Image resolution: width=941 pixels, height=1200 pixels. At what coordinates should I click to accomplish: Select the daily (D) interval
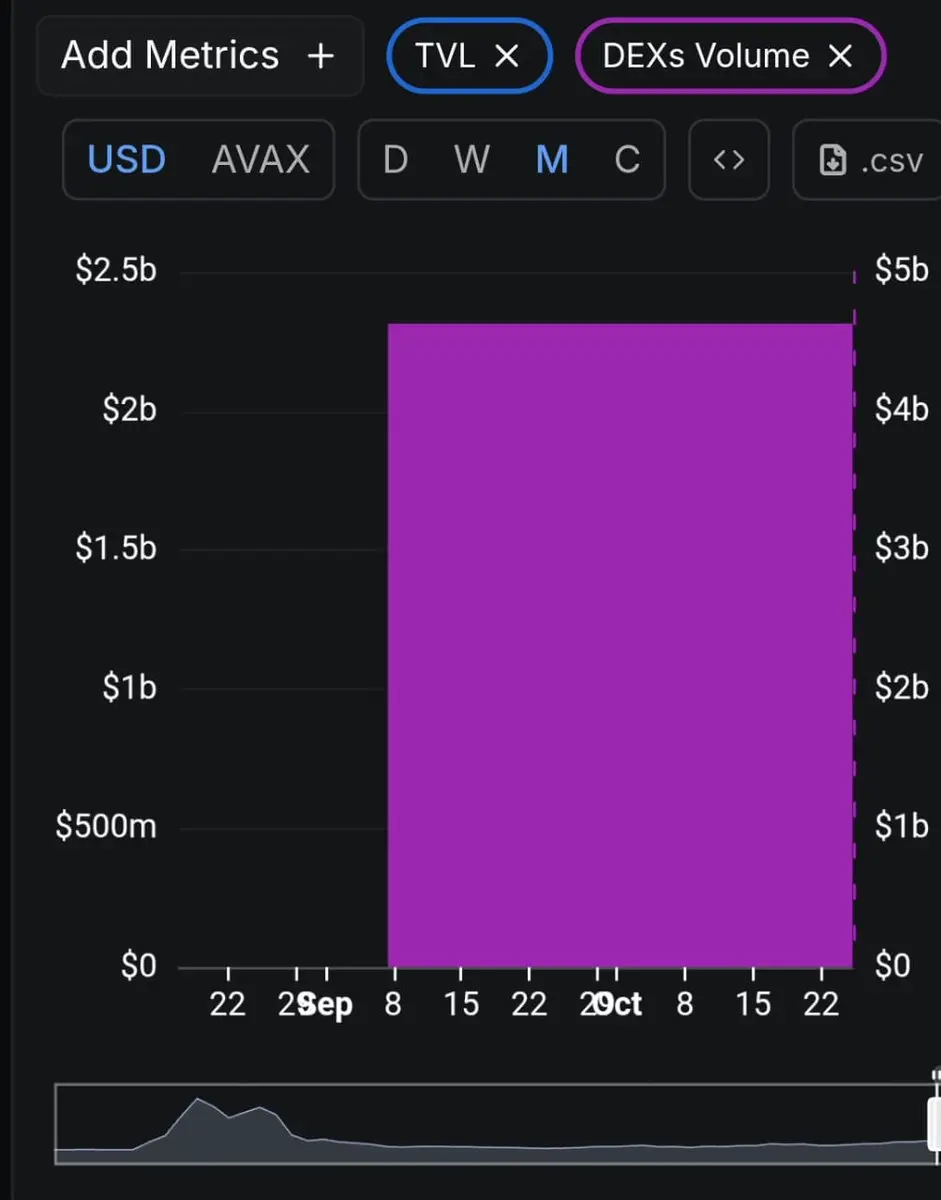coord(396,160)
